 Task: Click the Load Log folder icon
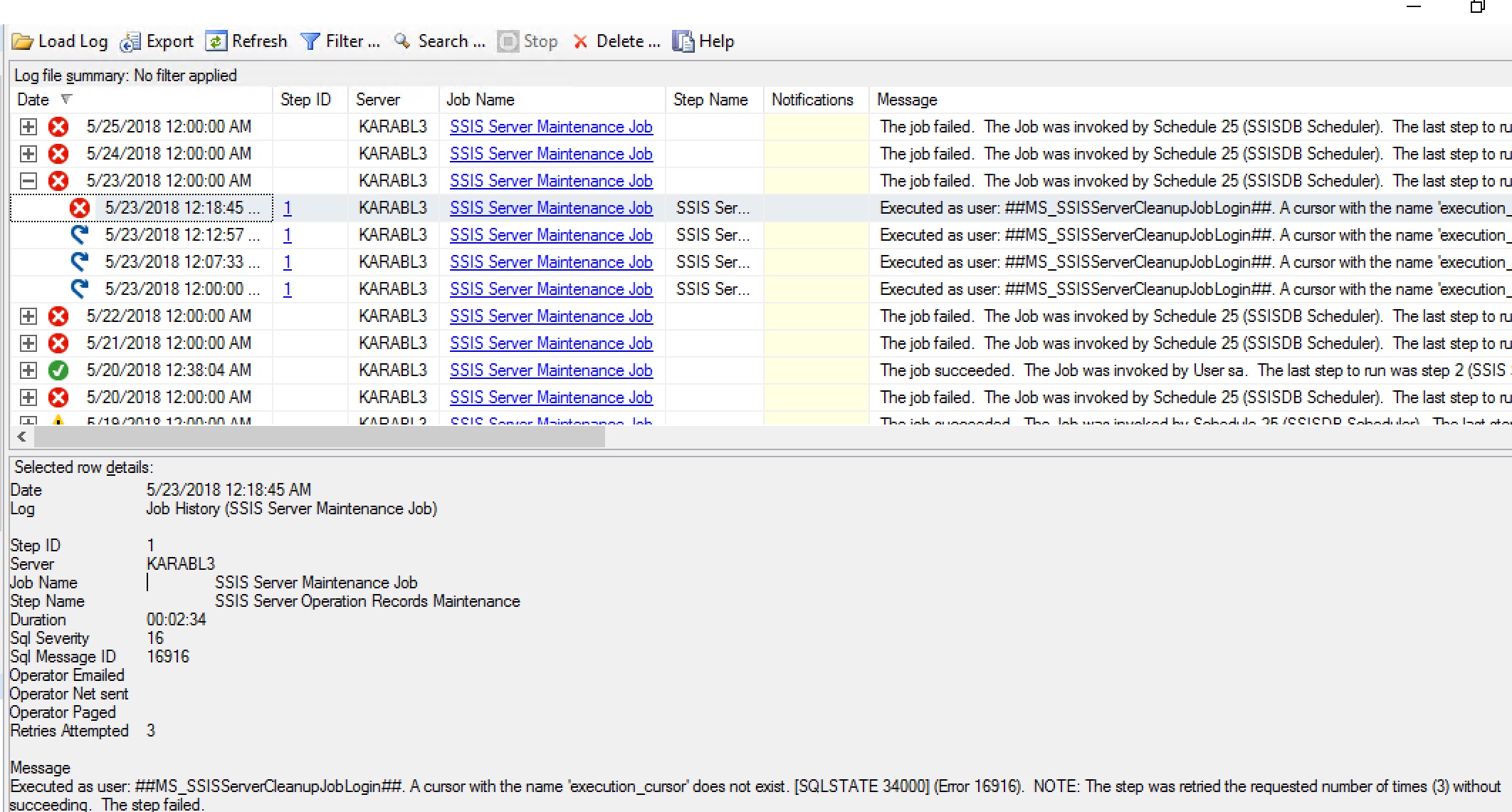[23, 42]
